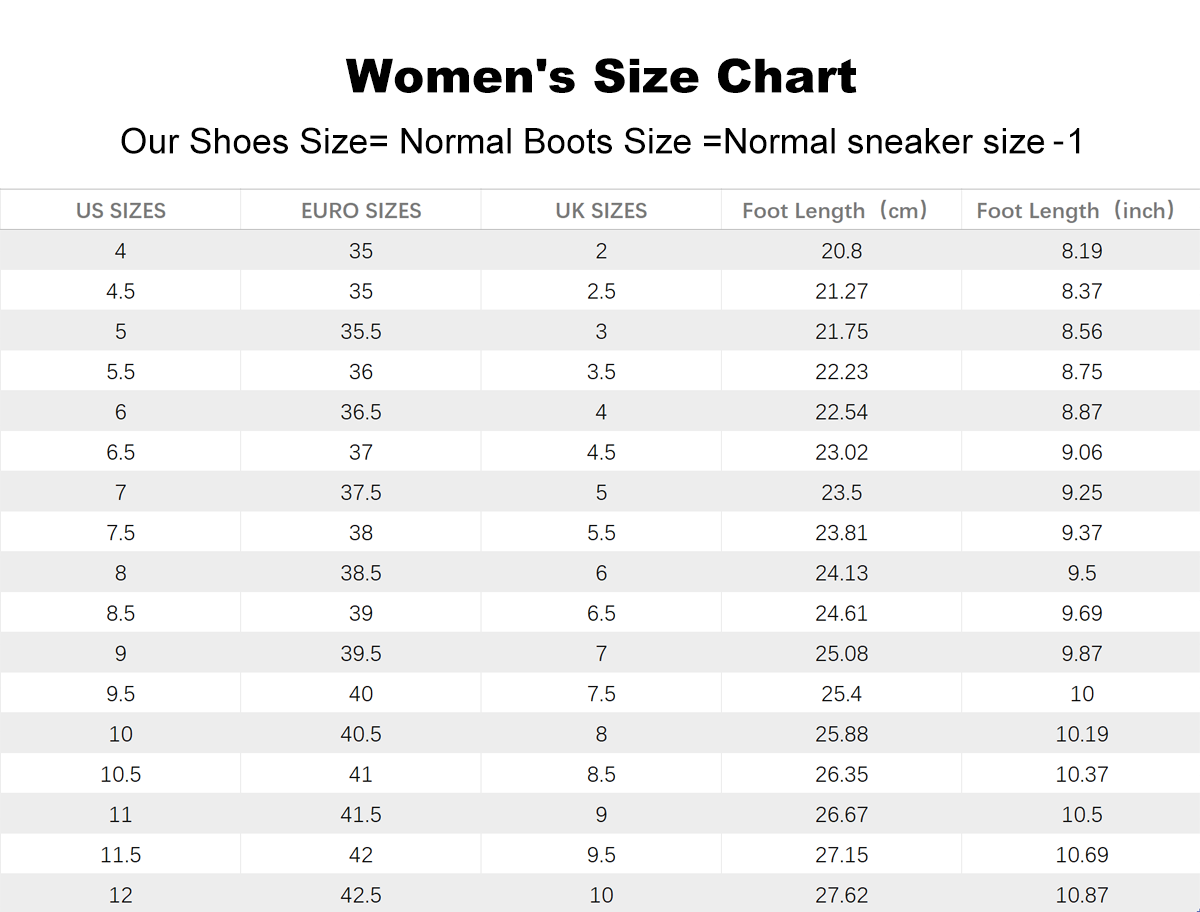Select the EURO SIZES column header
Image resolution: width=1200 pixels, height=912 pixels.
pyautogui.click(x=361, y=211)
